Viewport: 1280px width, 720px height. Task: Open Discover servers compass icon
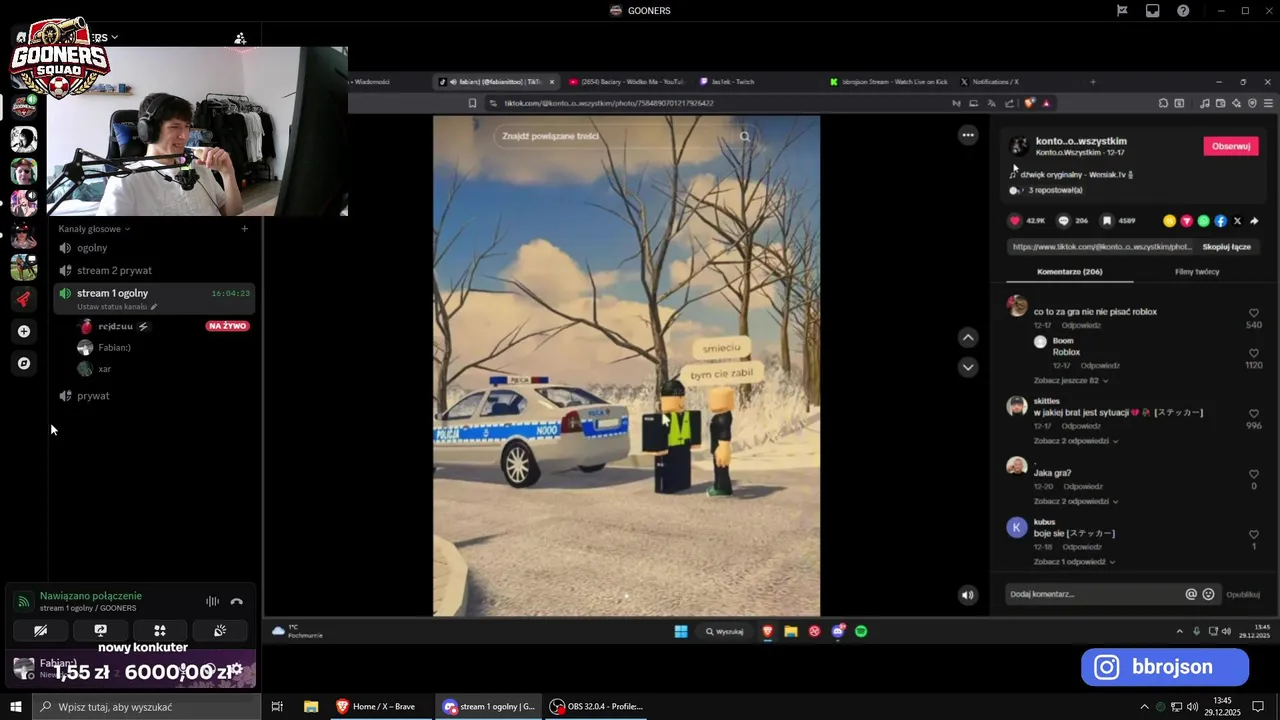24,363
